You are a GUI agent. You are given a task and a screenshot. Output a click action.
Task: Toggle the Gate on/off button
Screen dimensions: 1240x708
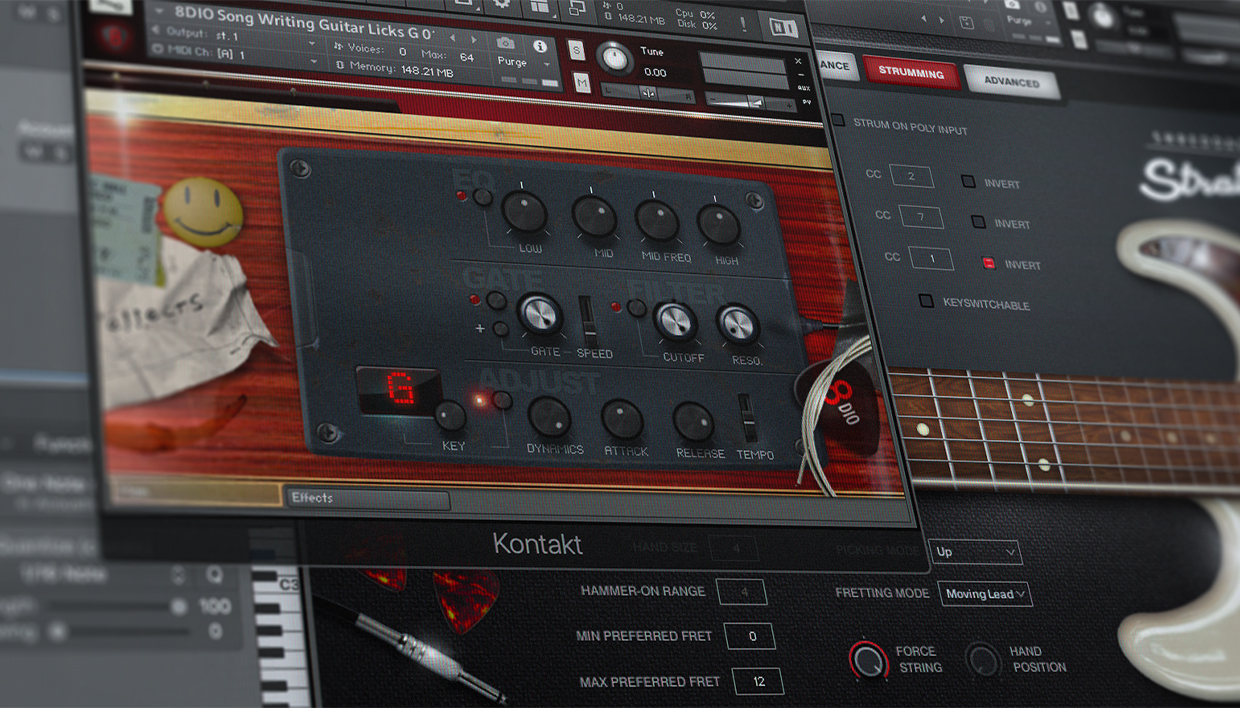[496, 300]
